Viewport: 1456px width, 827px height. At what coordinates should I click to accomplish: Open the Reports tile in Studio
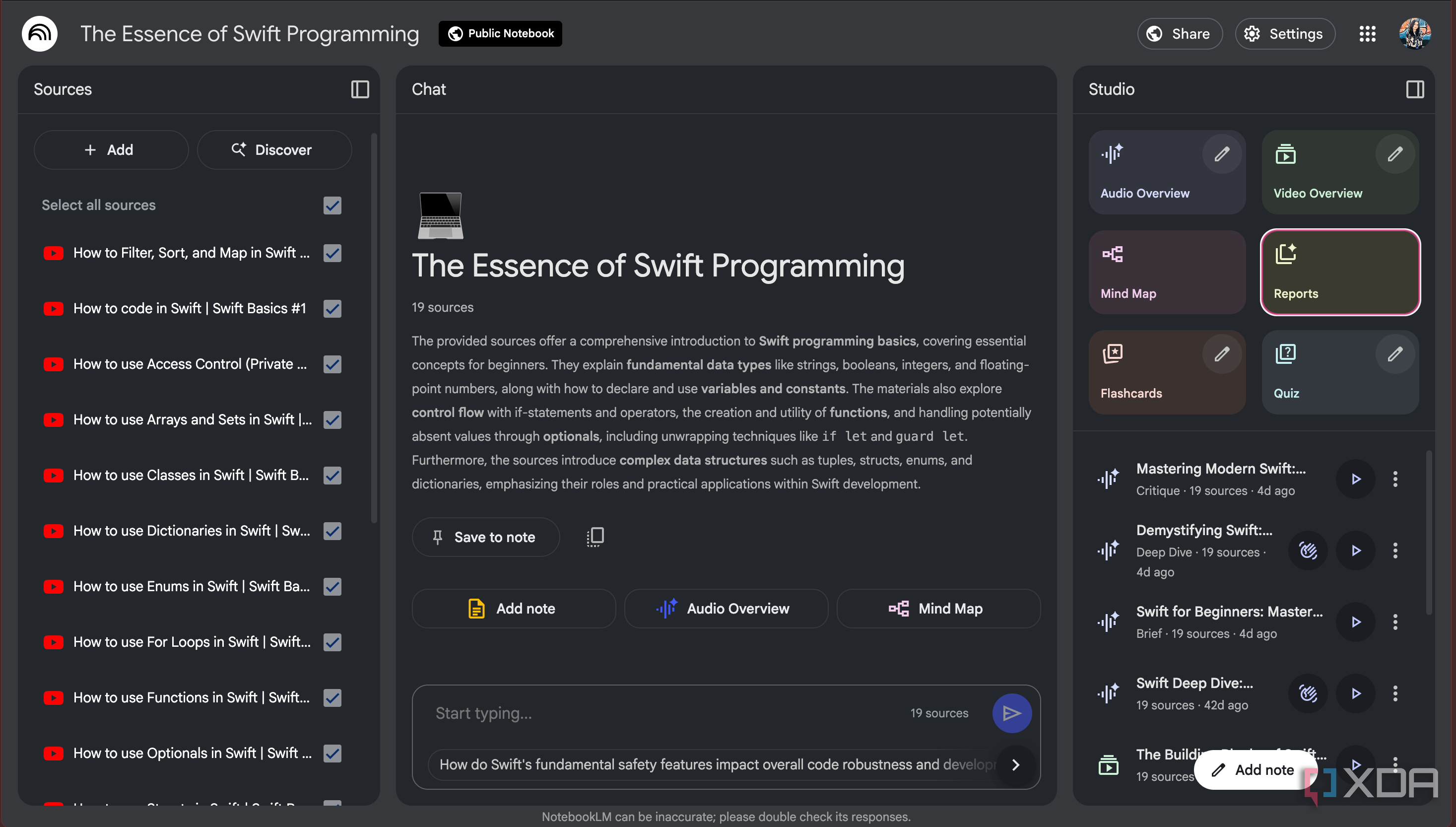coord(1340,272)
